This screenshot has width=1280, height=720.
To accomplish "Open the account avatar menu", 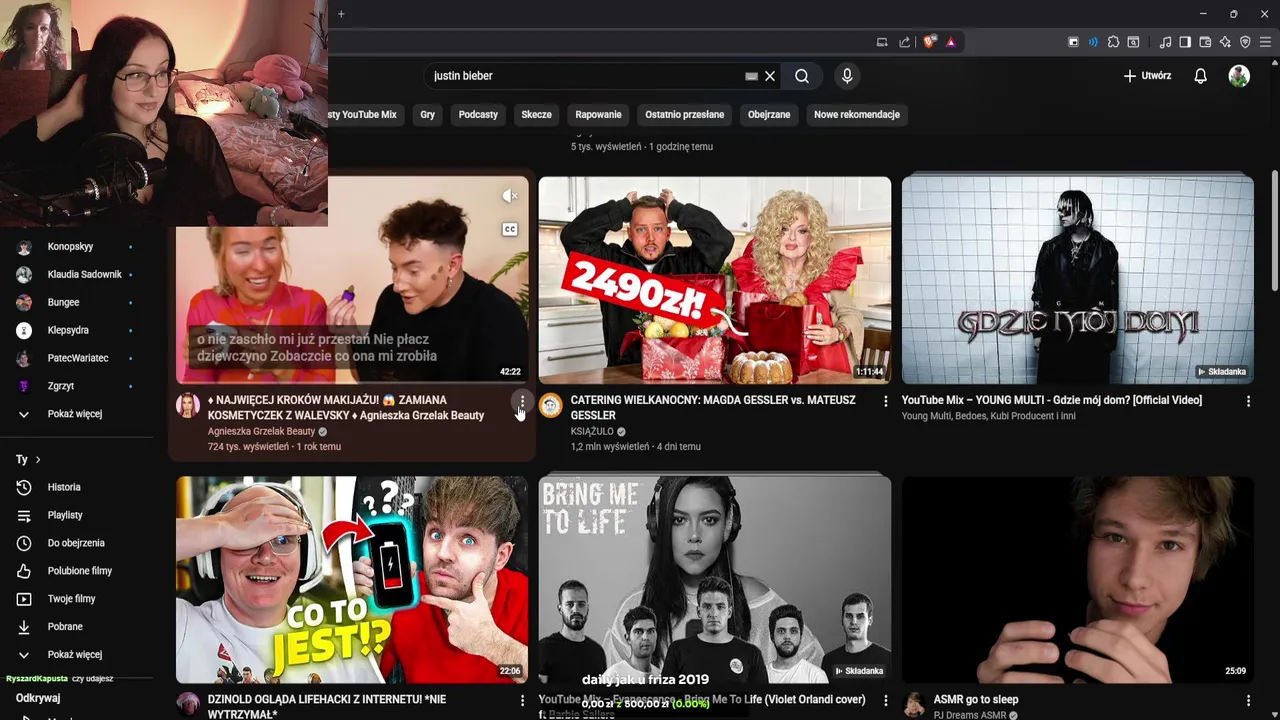I will pyautogui.click(x=1239, y=76).
